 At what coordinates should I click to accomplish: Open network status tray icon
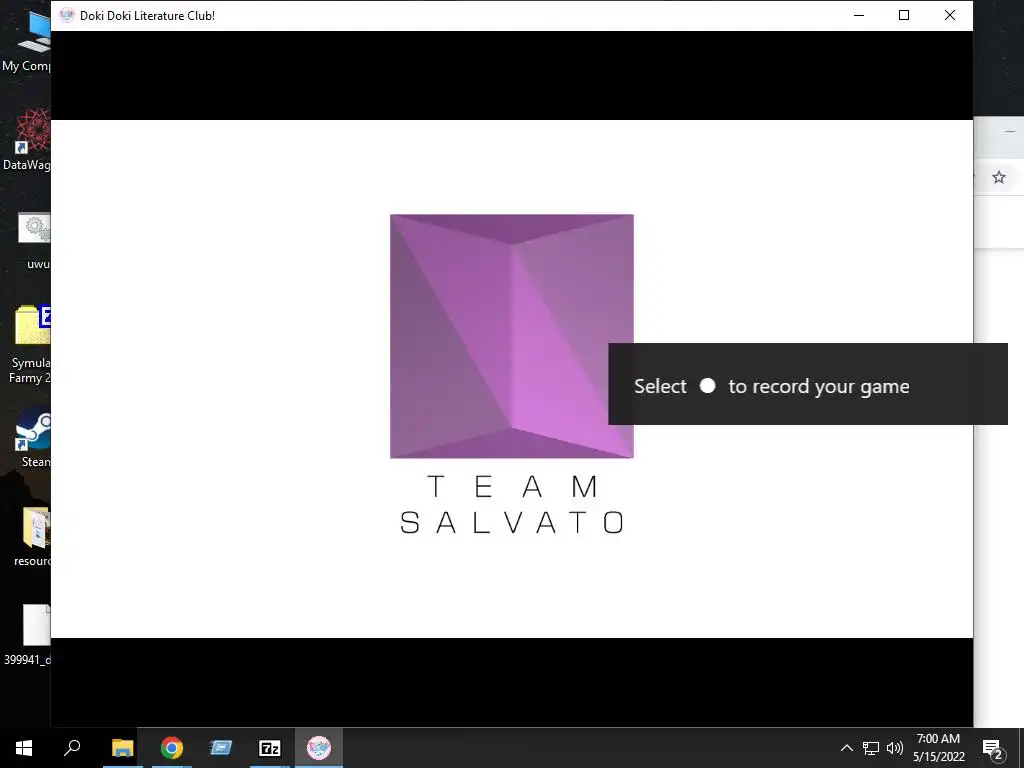coord(871,748)
